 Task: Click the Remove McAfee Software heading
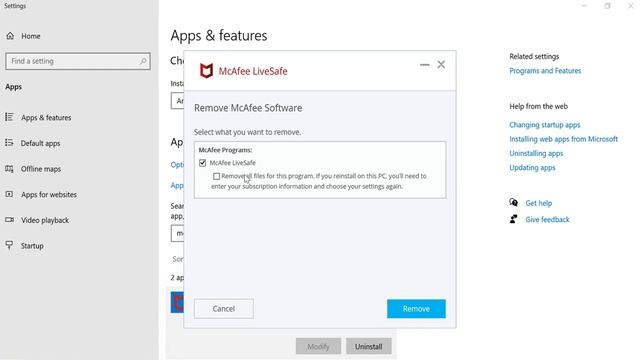click(248, 108)
